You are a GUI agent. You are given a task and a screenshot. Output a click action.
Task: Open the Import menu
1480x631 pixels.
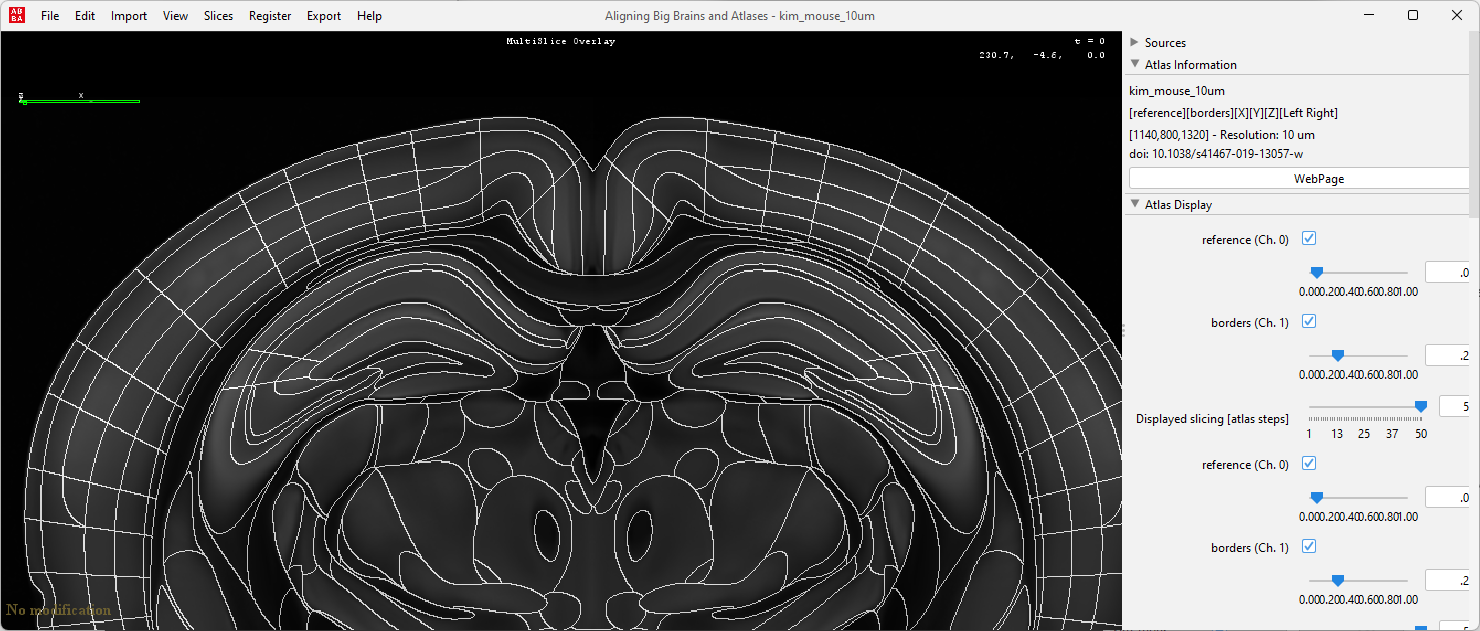129,15
